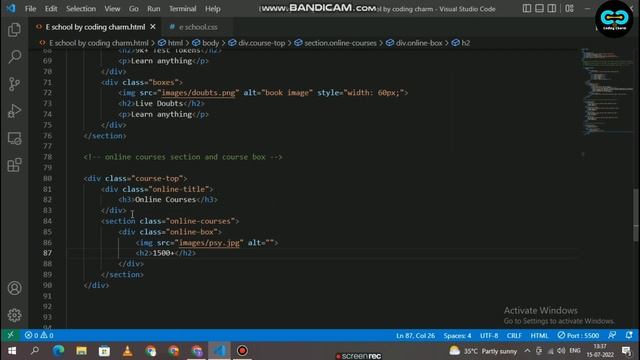
Task: Open the Remote Explorer view
Action: 14,138
